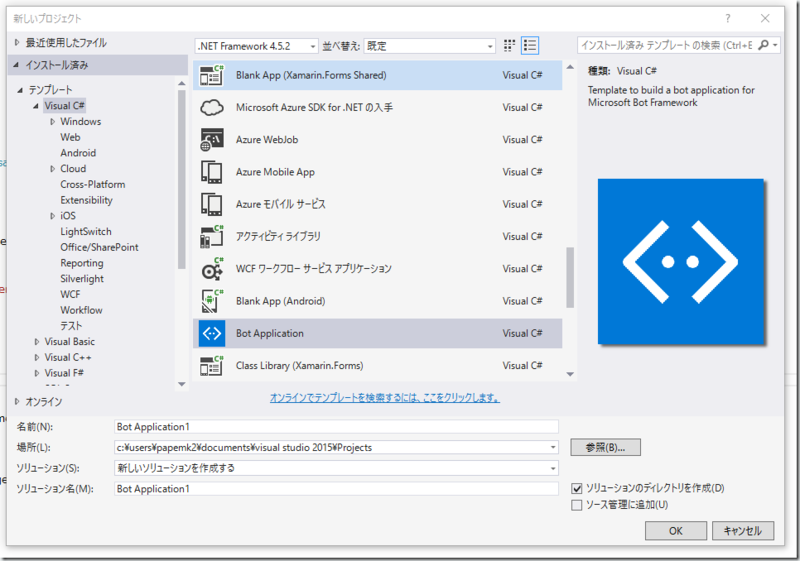Collapse the テンプレート tree node

tap(20, 90)
